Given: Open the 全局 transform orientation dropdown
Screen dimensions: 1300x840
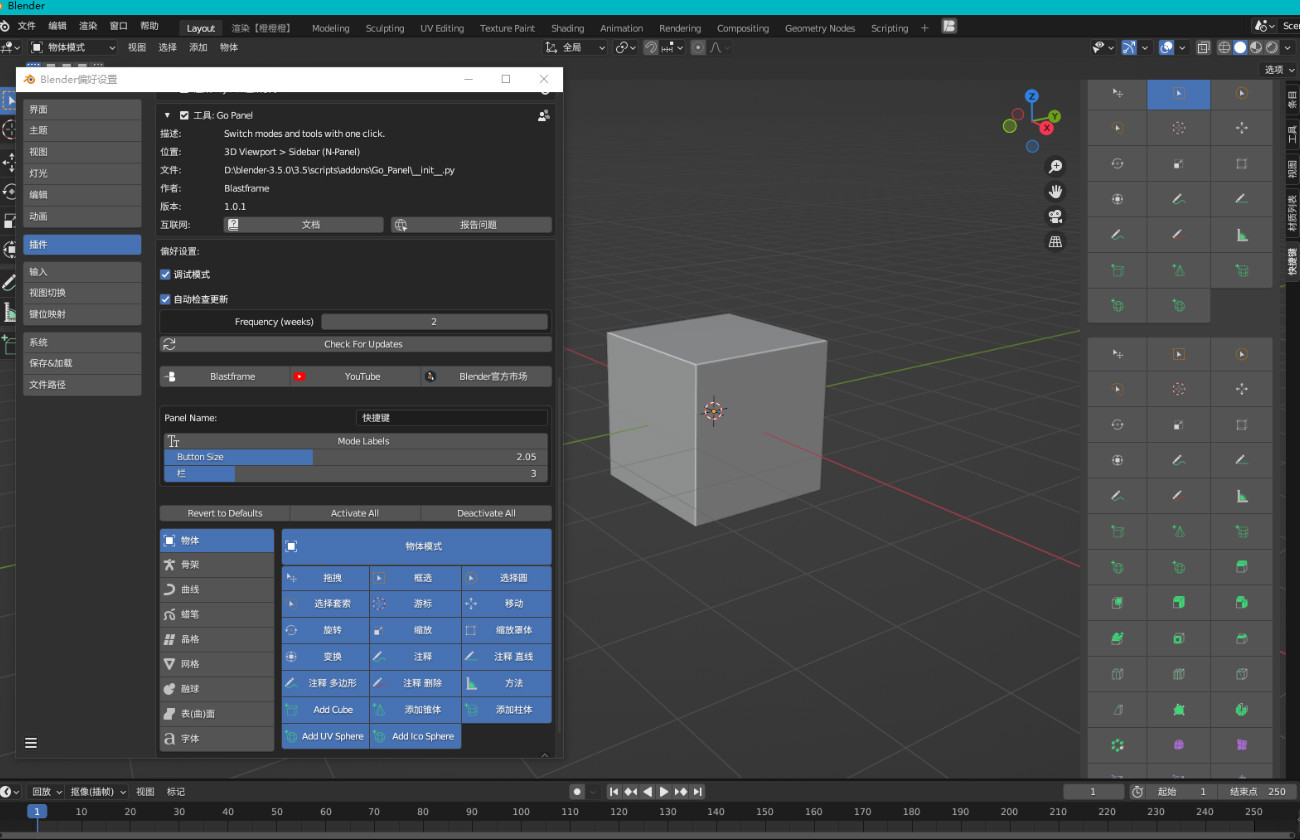Looking at the screenshot, I should (575, 47).
